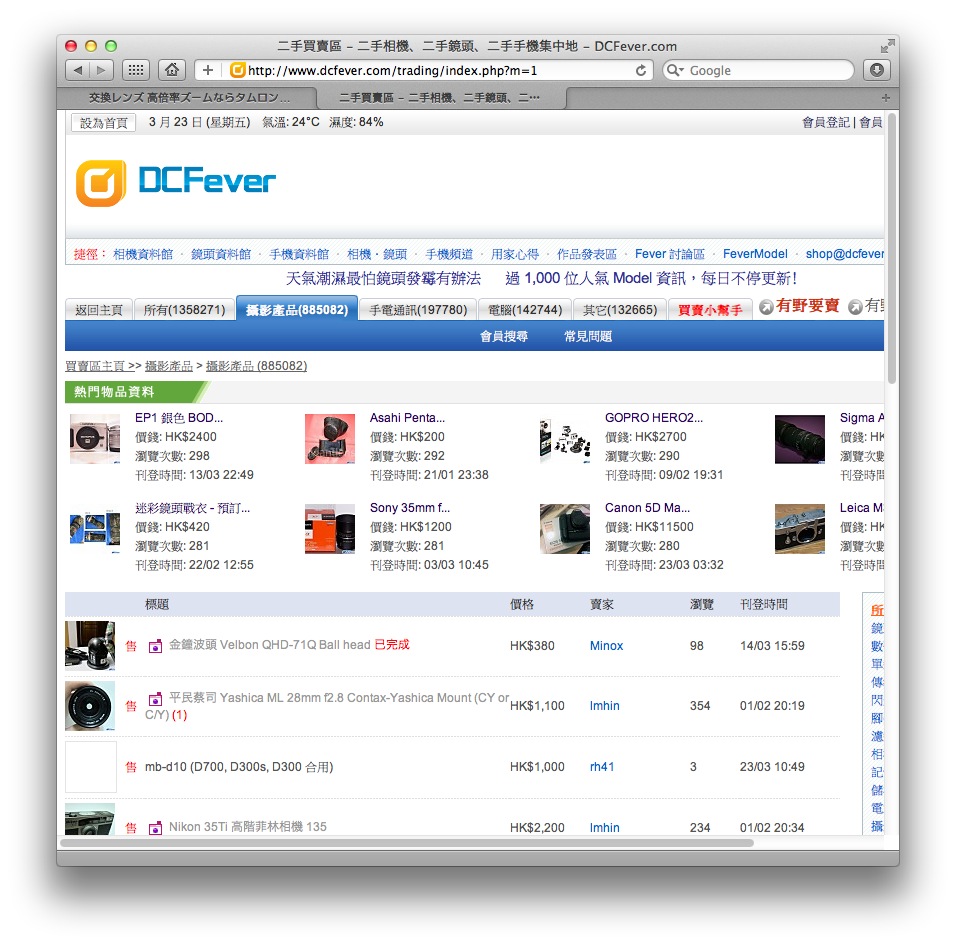Open the Downloads button in the toolbar
This screenshot has width=956, height=945.
point(877,70)
